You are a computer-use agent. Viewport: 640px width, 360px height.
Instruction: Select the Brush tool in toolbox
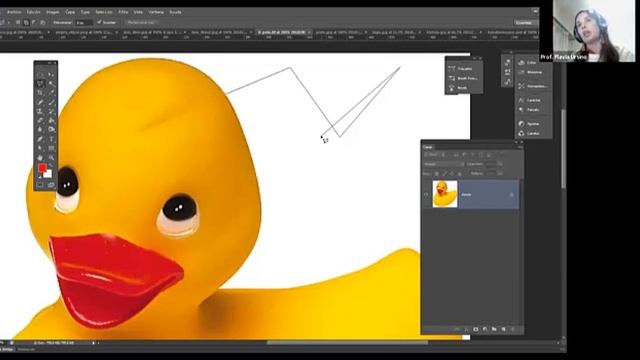pyautogui.click(x=51, y=102)
